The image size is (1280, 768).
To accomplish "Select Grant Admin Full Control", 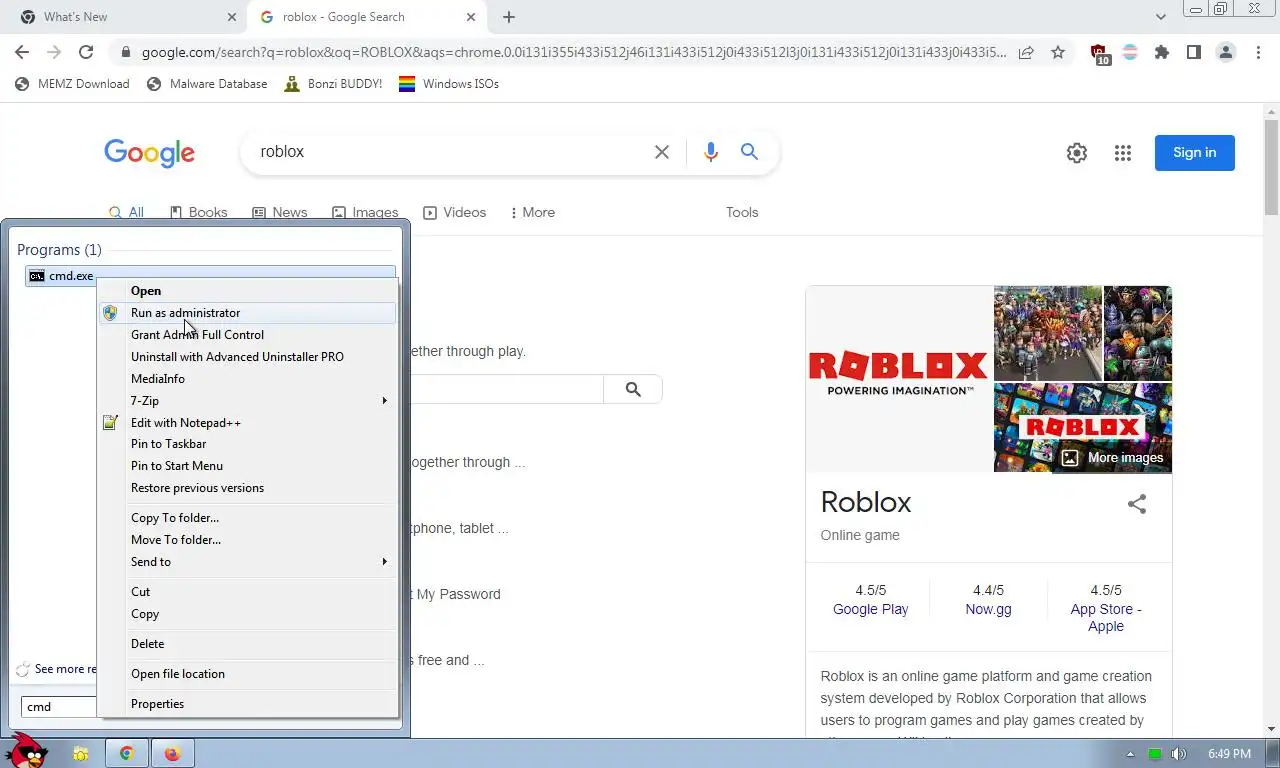I will coord(247,335).
